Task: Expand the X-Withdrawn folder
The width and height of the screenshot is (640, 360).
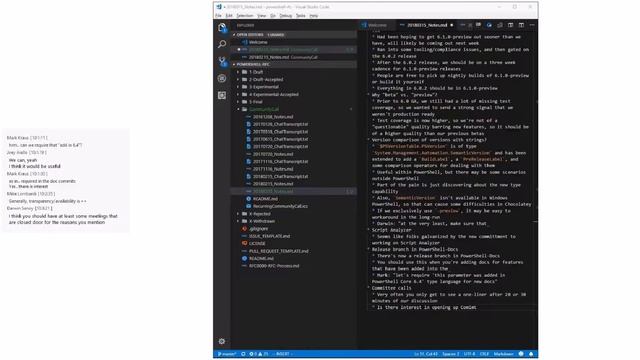Action: point(294,221)
